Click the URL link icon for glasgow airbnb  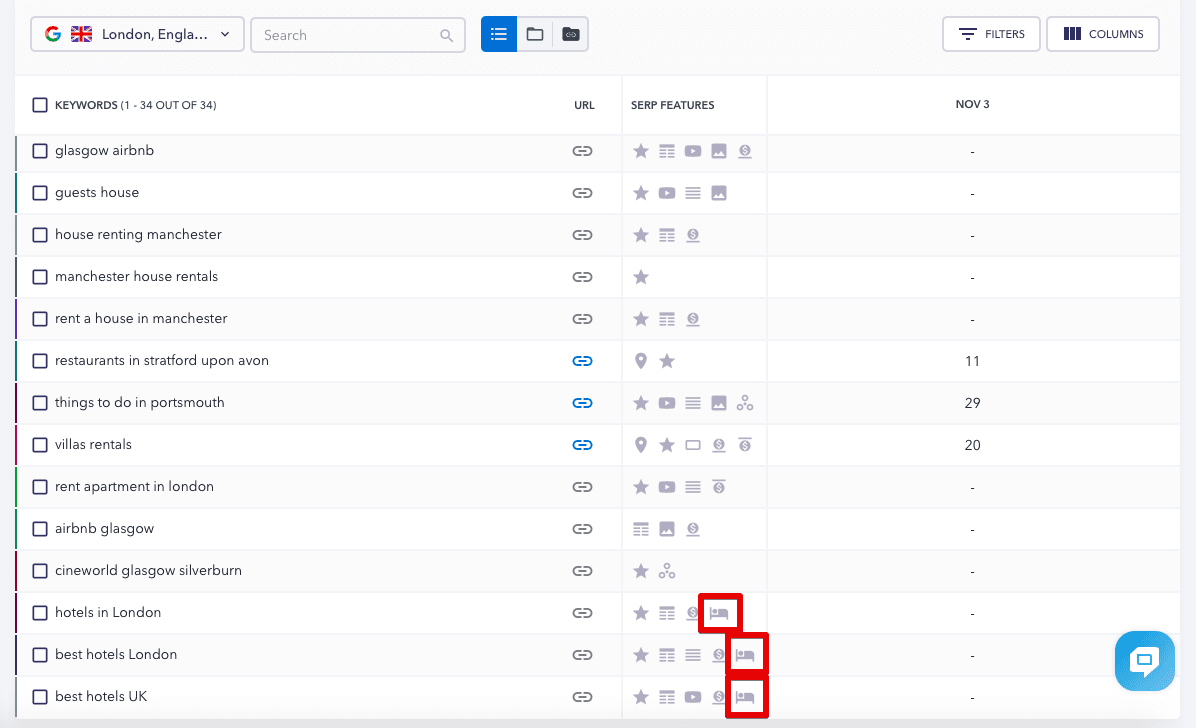click(x=583, y=151)
